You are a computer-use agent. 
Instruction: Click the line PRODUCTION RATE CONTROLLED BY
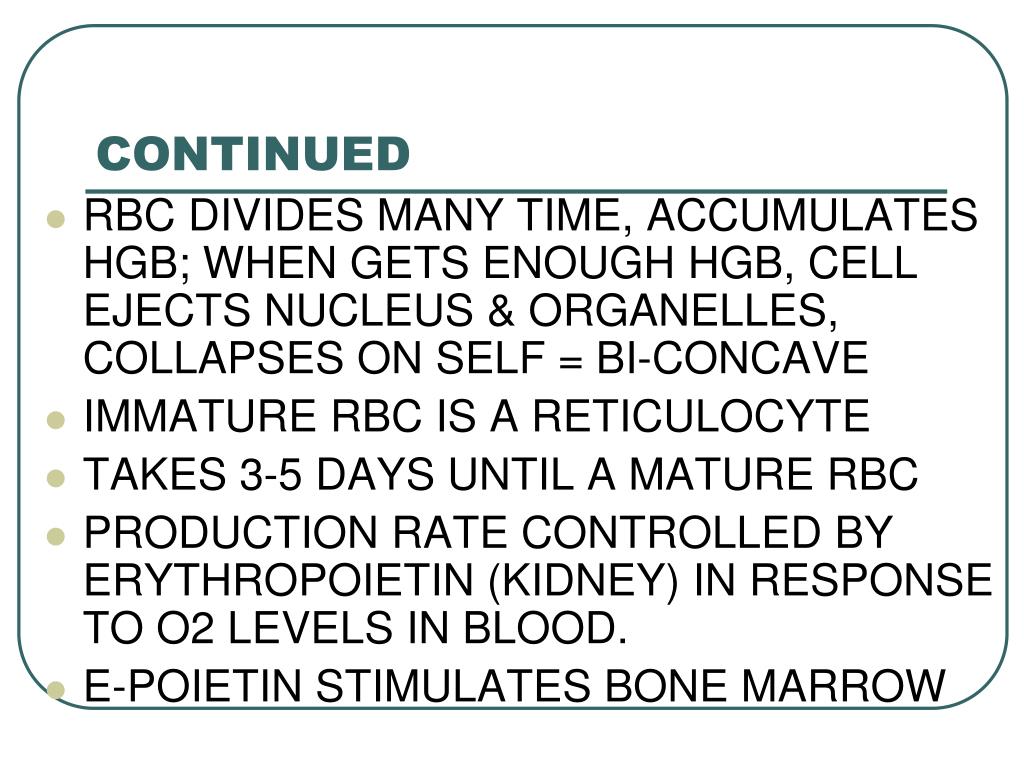pyautogui.click(x=488, y=532)
